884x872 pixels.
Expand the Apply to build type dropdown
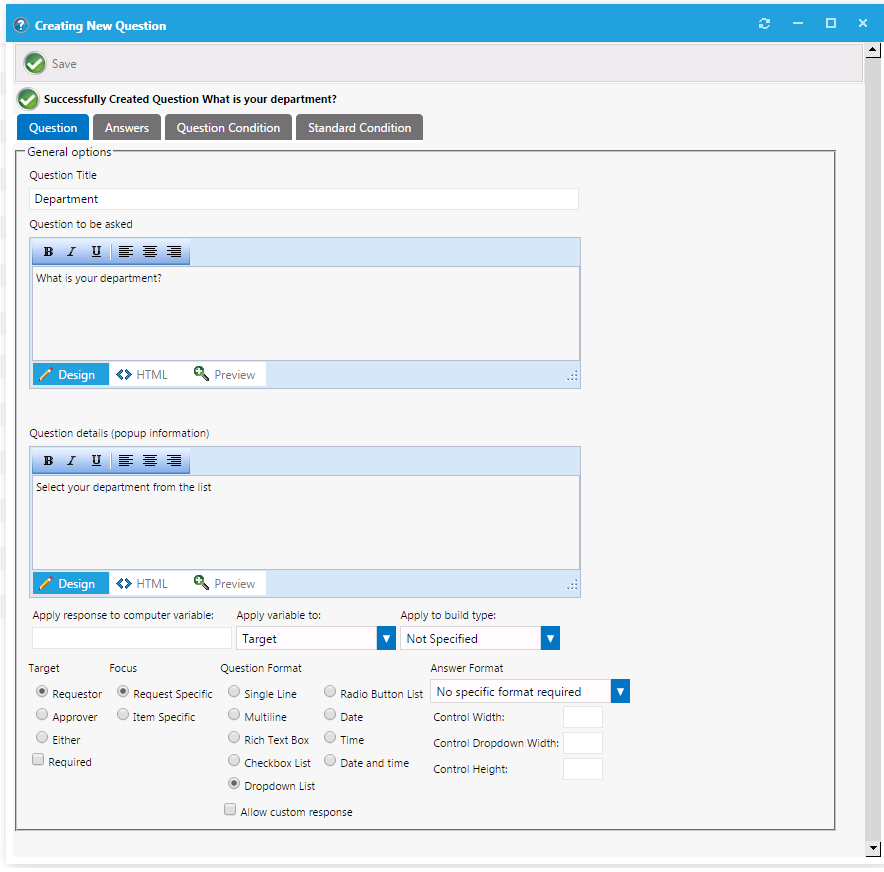point(550,638)
